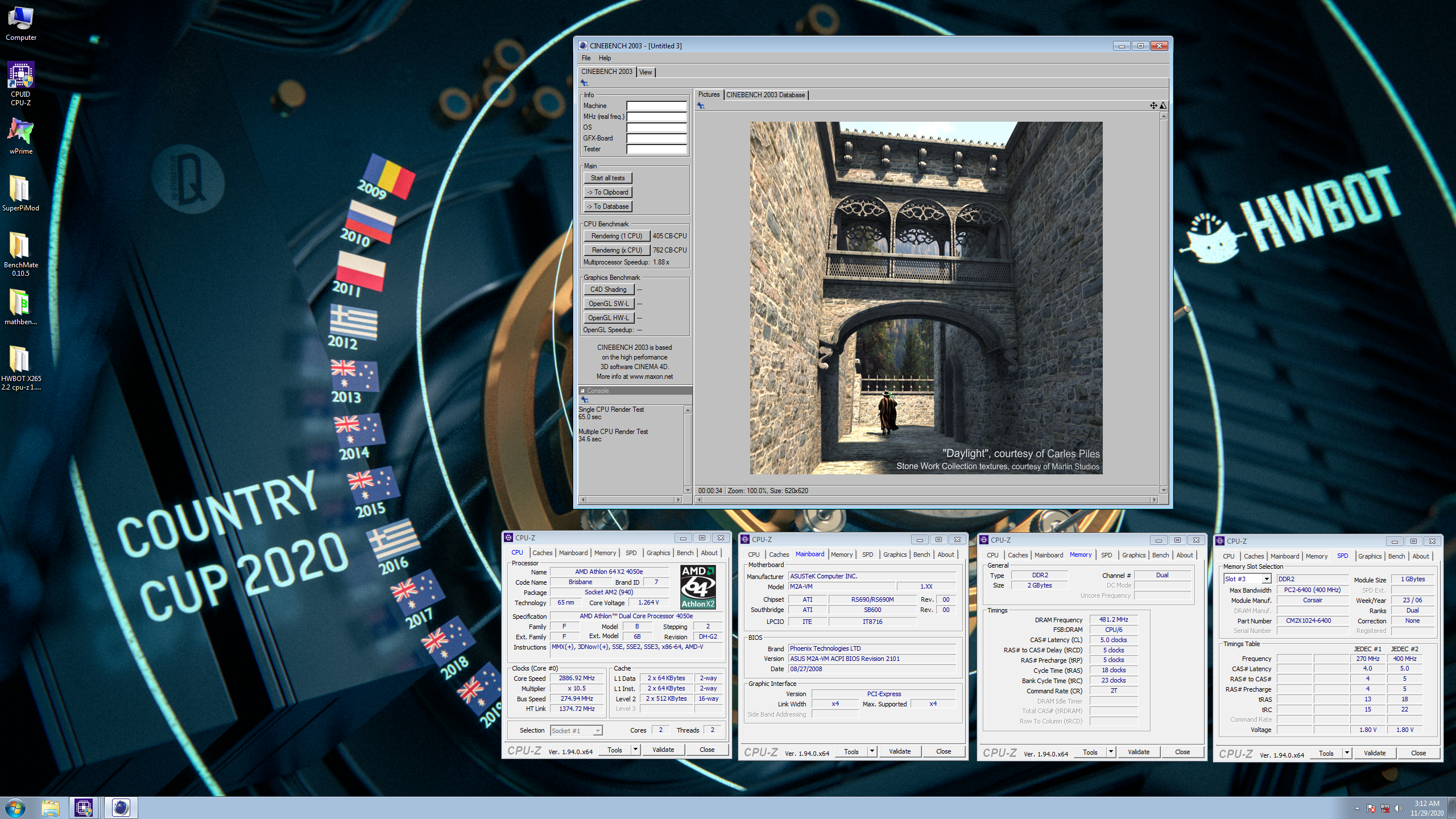Open the Windows Start menu orb
1456x819 pixels.
coord(15,808)
